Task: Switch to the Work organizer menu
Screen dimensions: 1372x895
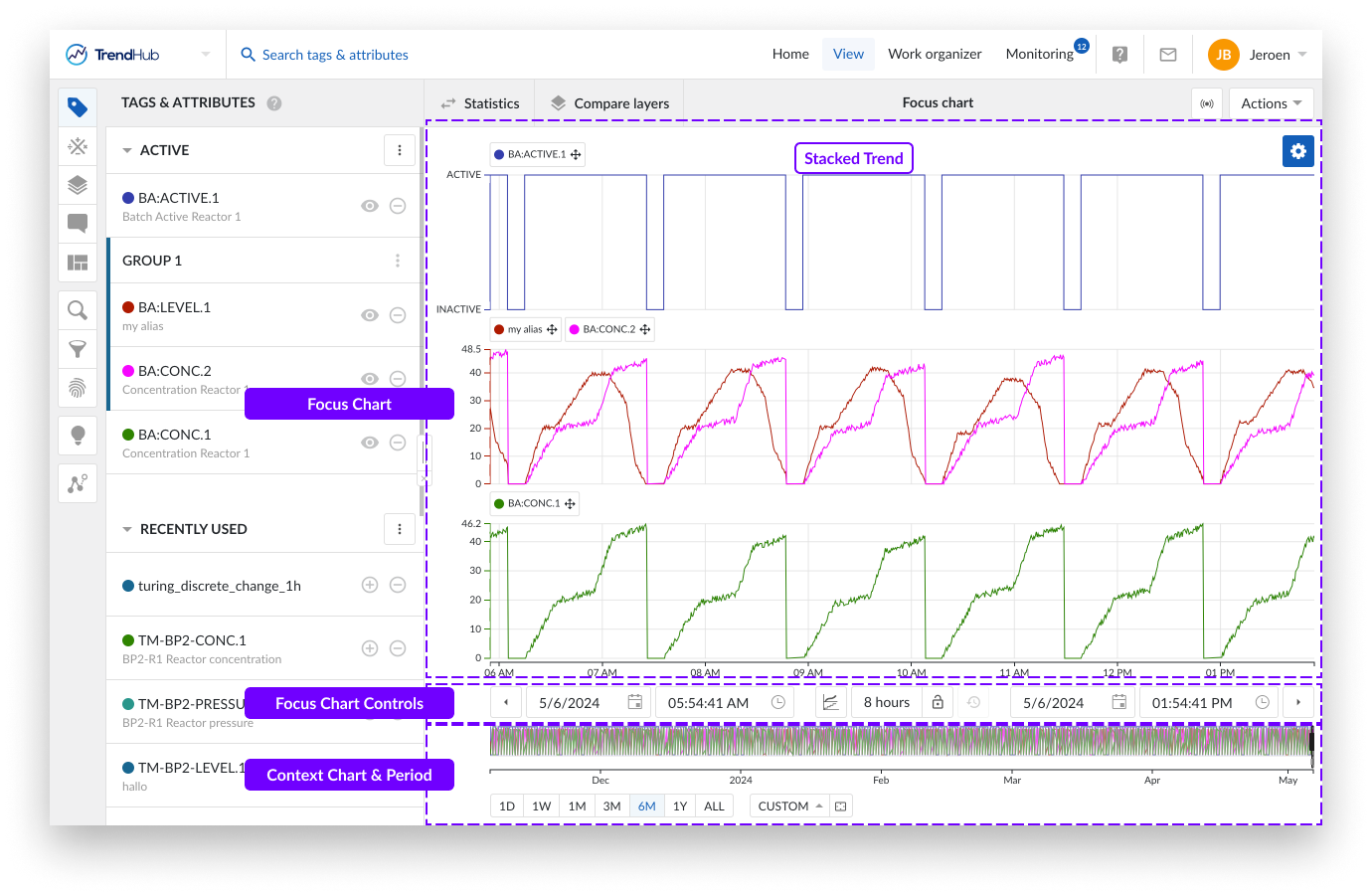Action: [x=935, y=55]
